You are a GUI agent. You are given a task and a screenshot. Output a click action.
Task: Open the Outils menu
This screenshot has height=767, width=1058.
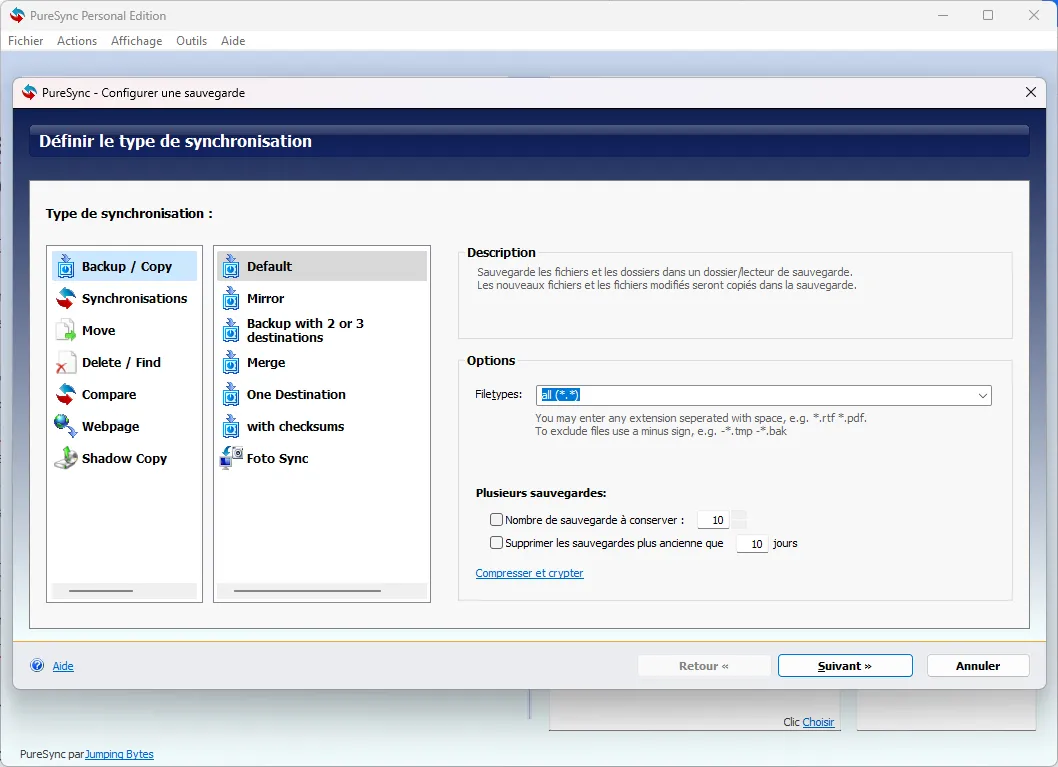(x=192, y=40)
